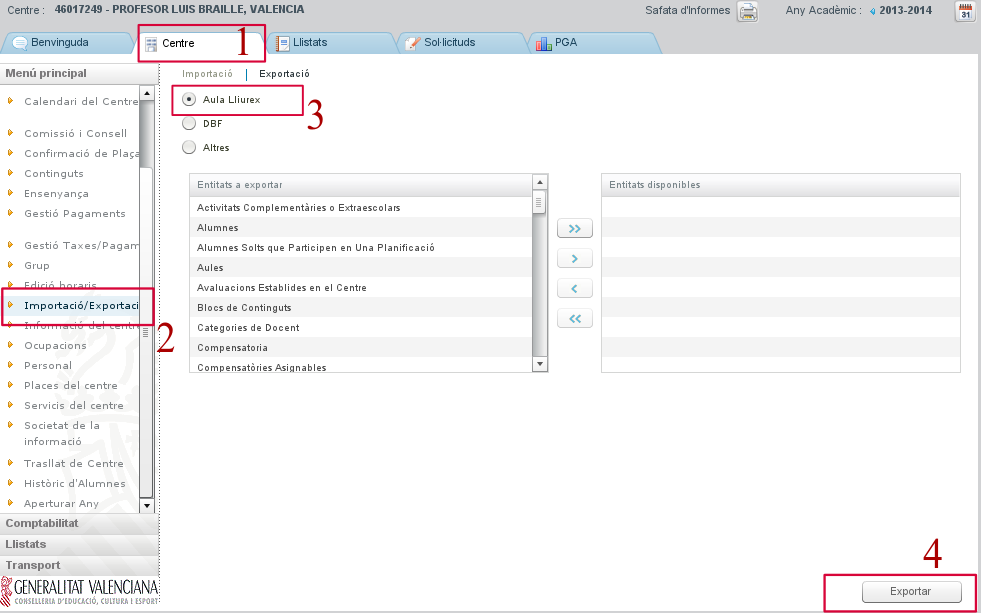
Task: Move selected entity with single right arrow
Action: click(x=574, y=259)
